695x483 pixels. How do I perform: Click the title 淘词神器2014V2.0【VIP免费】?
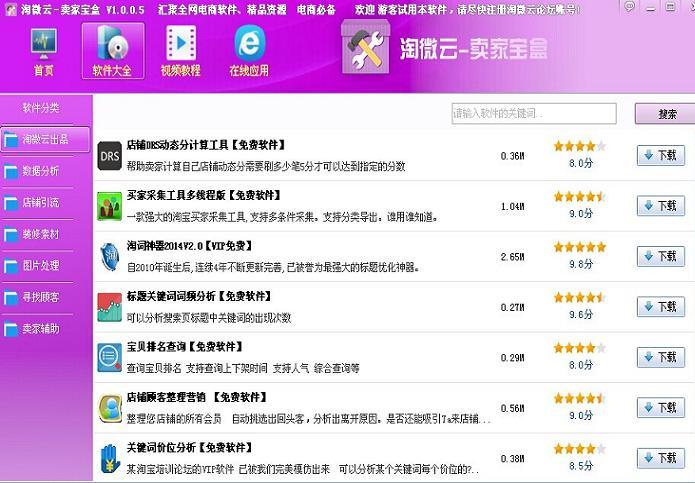(x=190, y=246)
